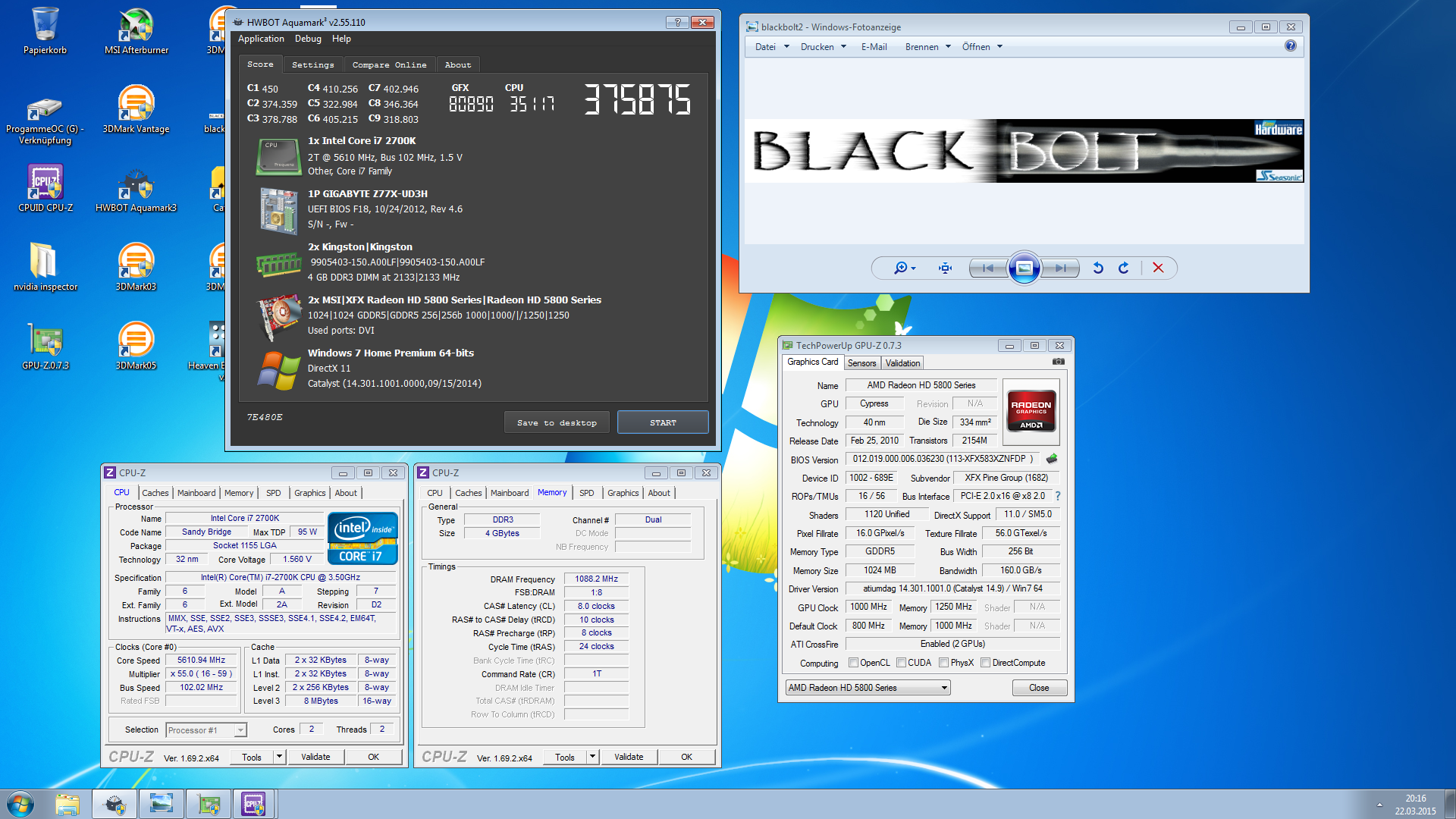Launch HWBOT Aquamark3 desktop shortcut
This screenshot has width=1456, height=819.
(x=136, y=188)
